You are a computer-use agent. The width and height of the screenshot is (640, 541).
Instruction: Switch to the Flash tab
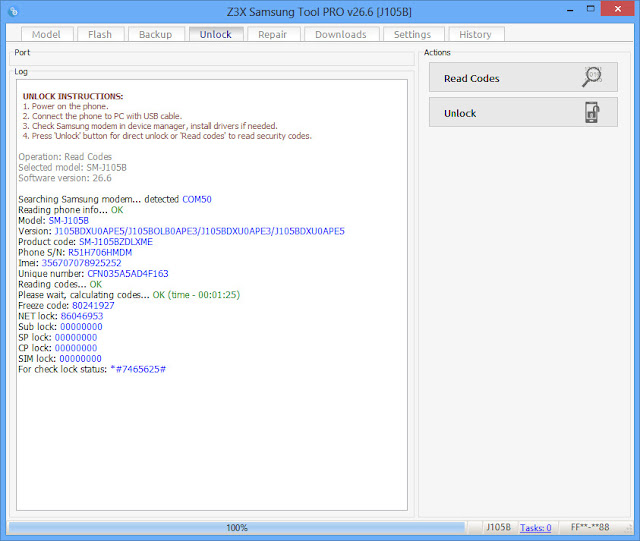pos(100,34)
